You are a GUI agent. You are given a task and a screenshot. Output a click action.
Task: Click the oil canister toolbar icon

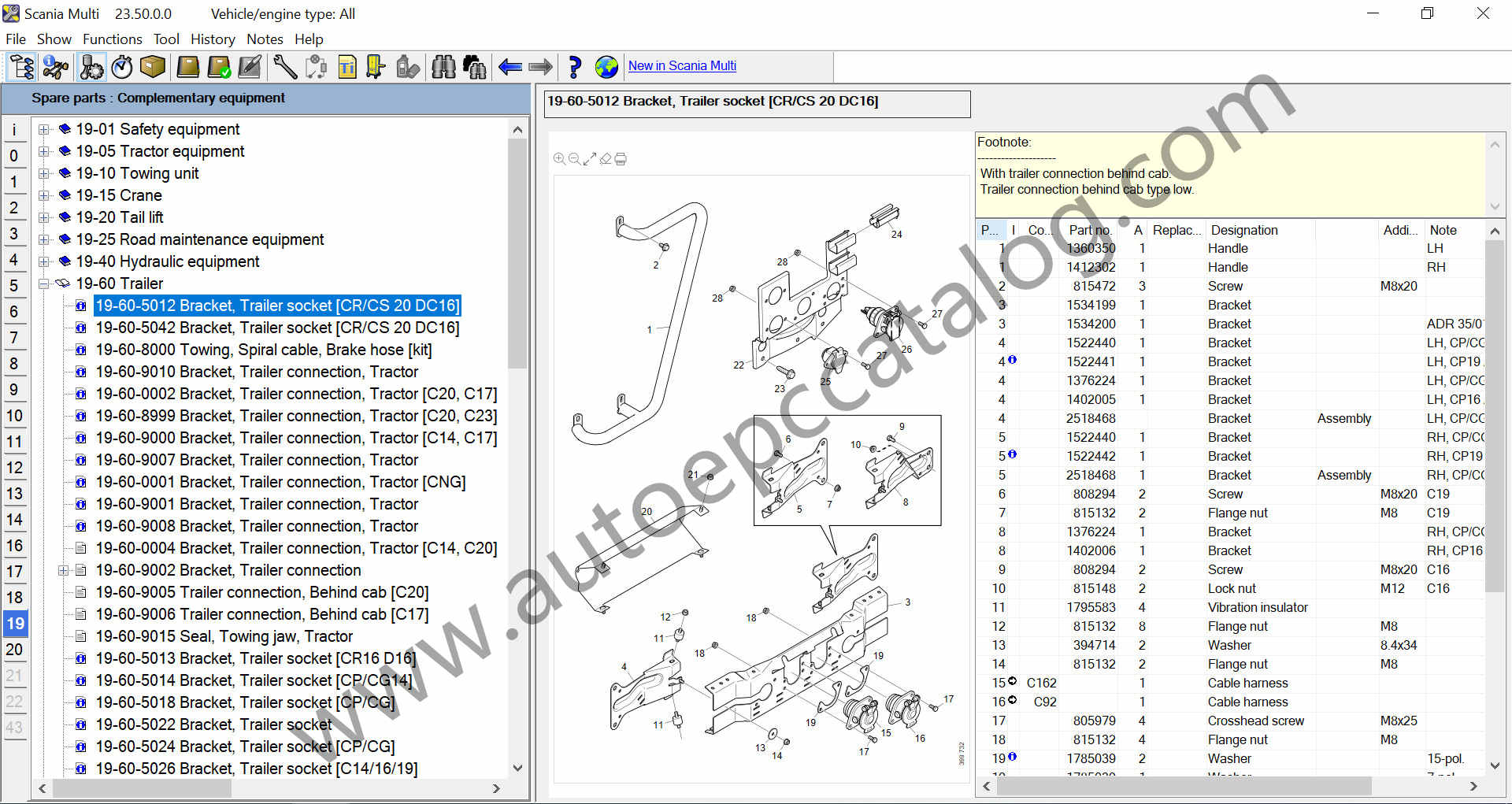click(408, 67)
